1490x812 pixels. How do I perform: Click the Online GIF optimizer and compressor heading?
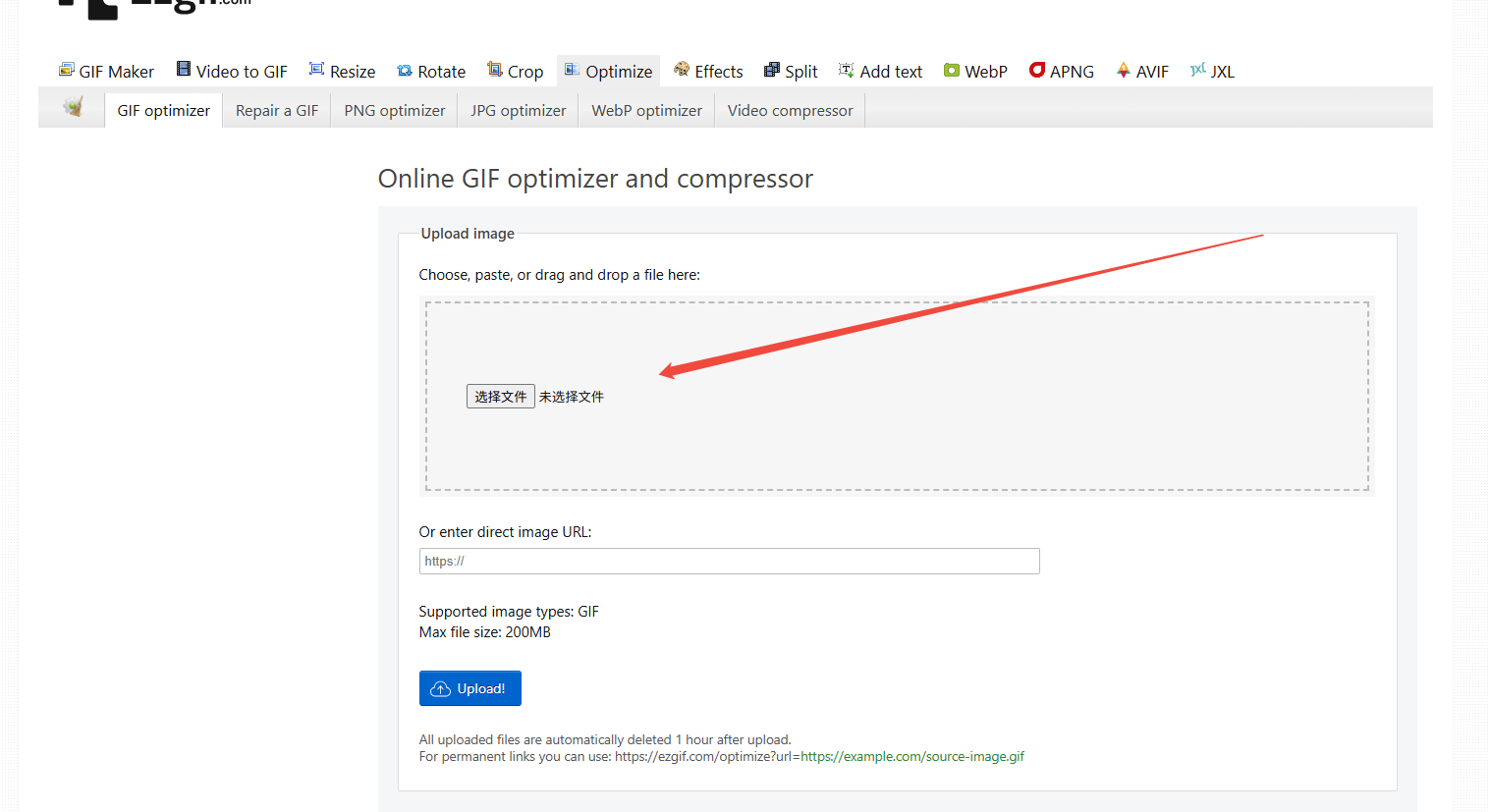[595, 179]
